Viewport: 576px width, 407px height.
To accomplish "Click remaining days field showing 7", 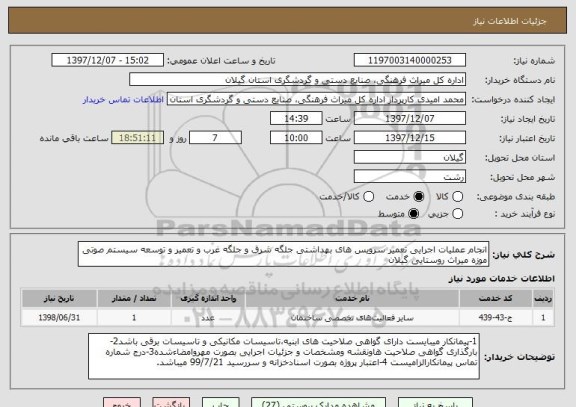I will (215, 138).
